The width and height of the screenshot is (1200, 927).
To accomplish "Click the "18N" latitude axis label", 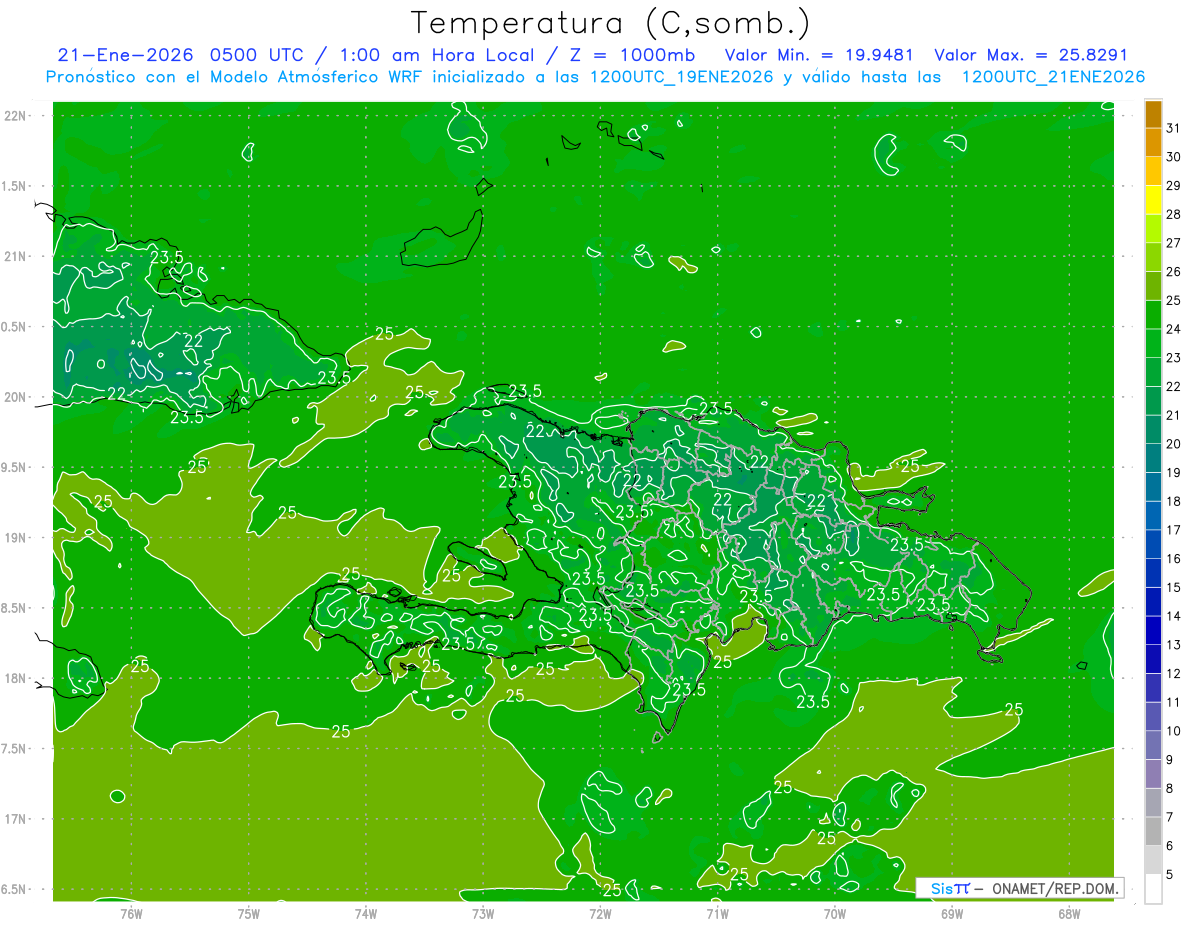I will coord(16,679).
